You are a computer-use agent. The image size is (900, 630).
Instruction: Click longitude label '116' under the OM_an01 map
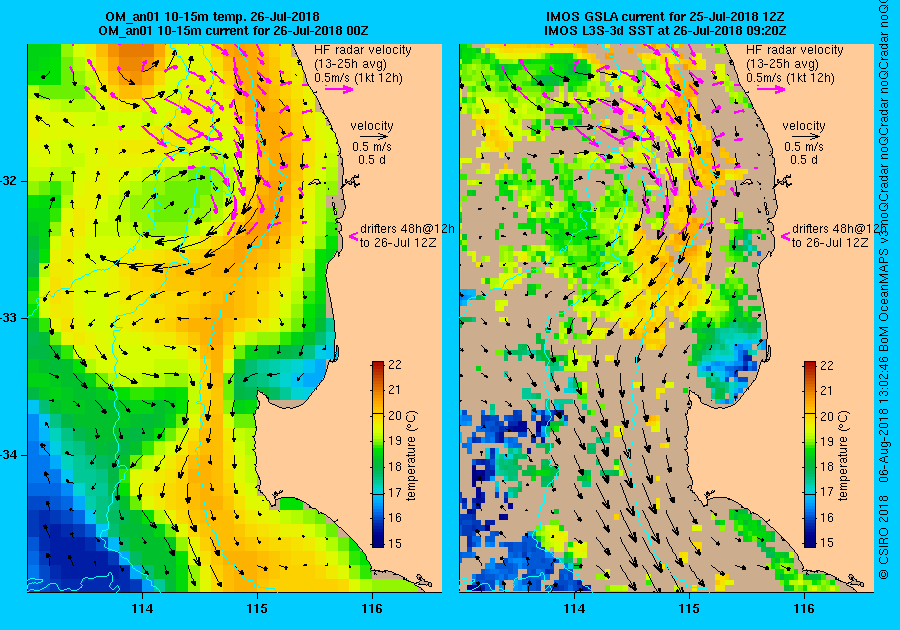tap(372, 609)
